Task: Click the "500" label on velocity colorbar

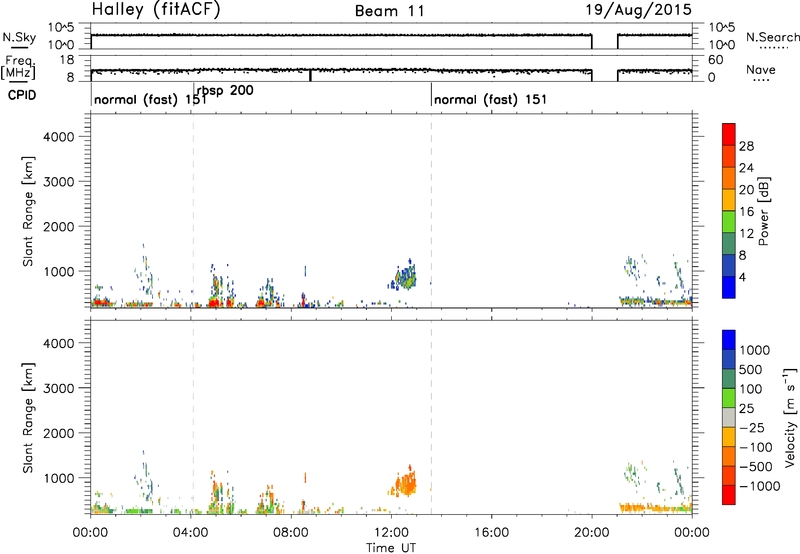Action: click(751, 369)
